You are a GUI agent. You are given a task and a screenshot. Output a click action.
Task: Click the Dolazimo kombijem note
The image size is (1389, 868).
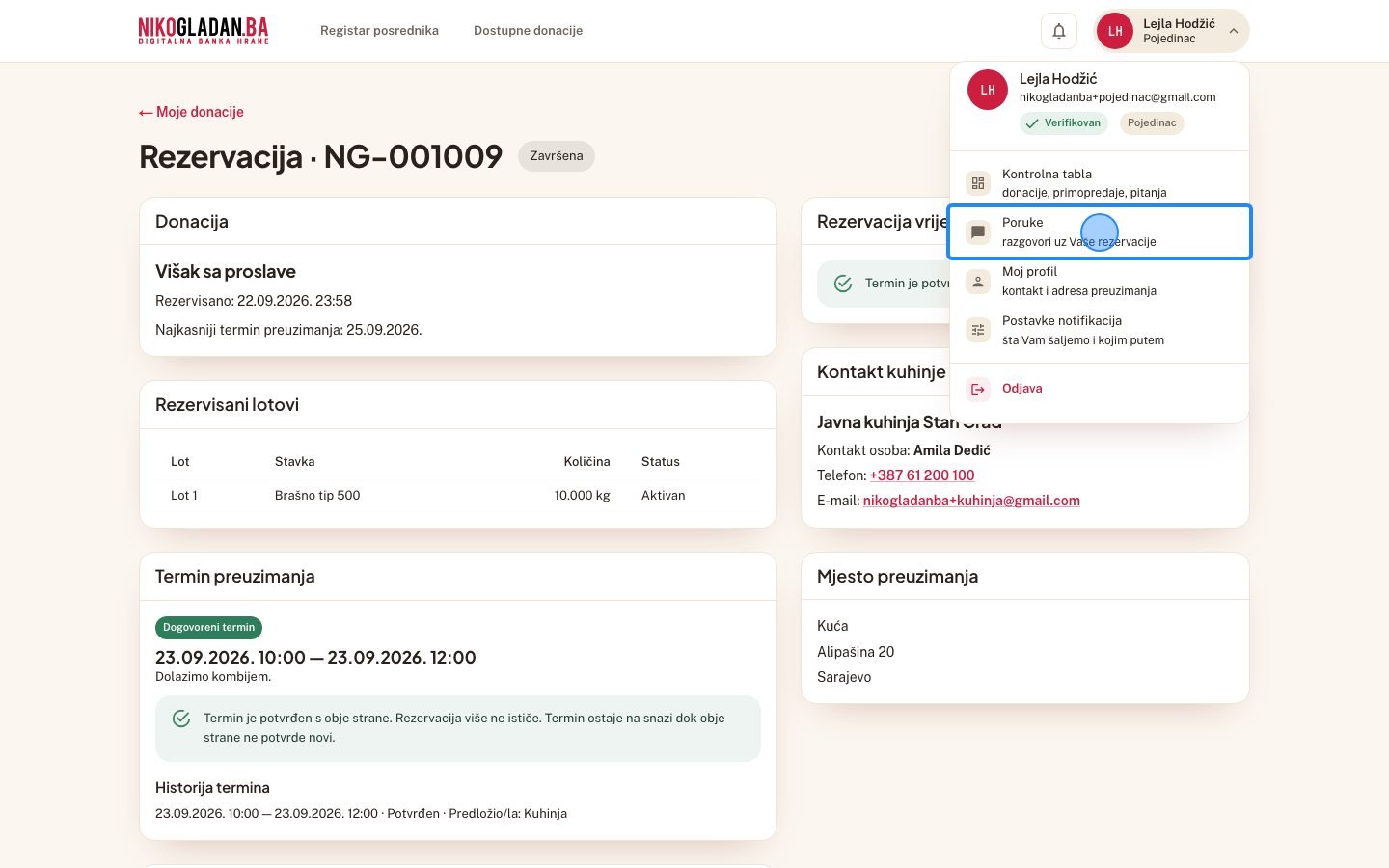(213, 677)
